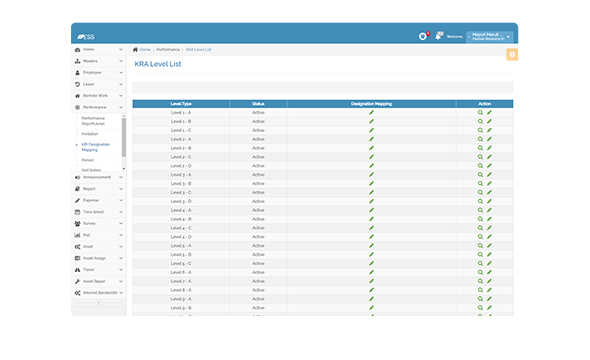Edit the Level 2 - D row
This screenshot has width=590, height=360.
pos(489,166)
